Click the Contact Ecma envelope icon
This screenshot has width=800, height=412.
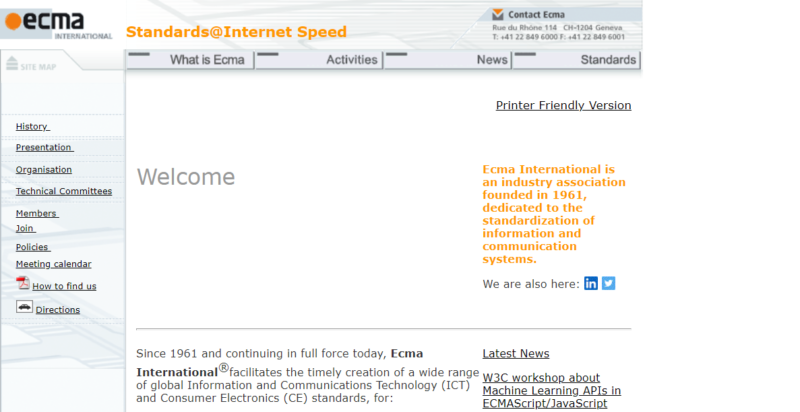(497, 15)
